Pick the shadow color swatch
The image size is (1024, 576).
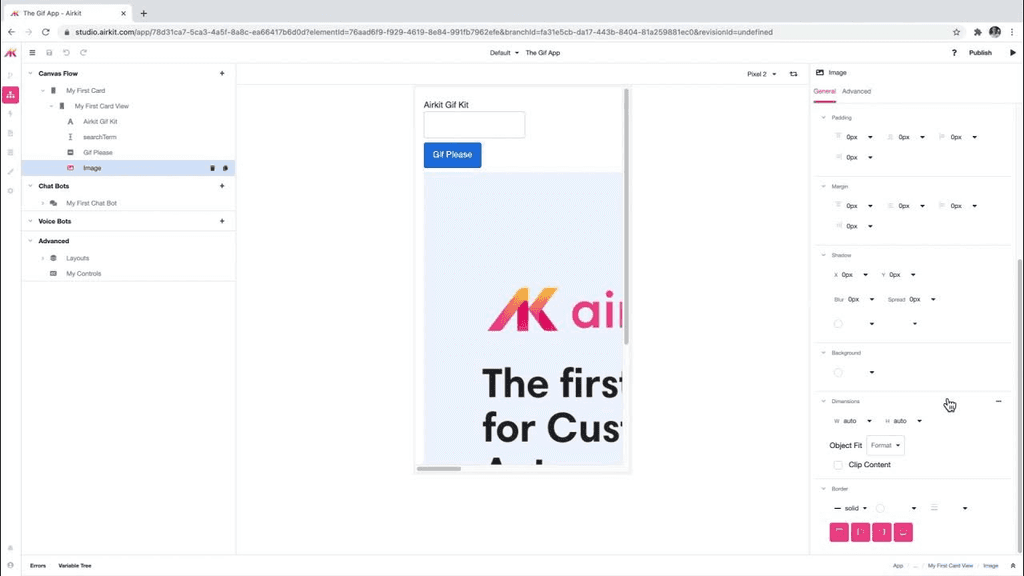point(838,324)
